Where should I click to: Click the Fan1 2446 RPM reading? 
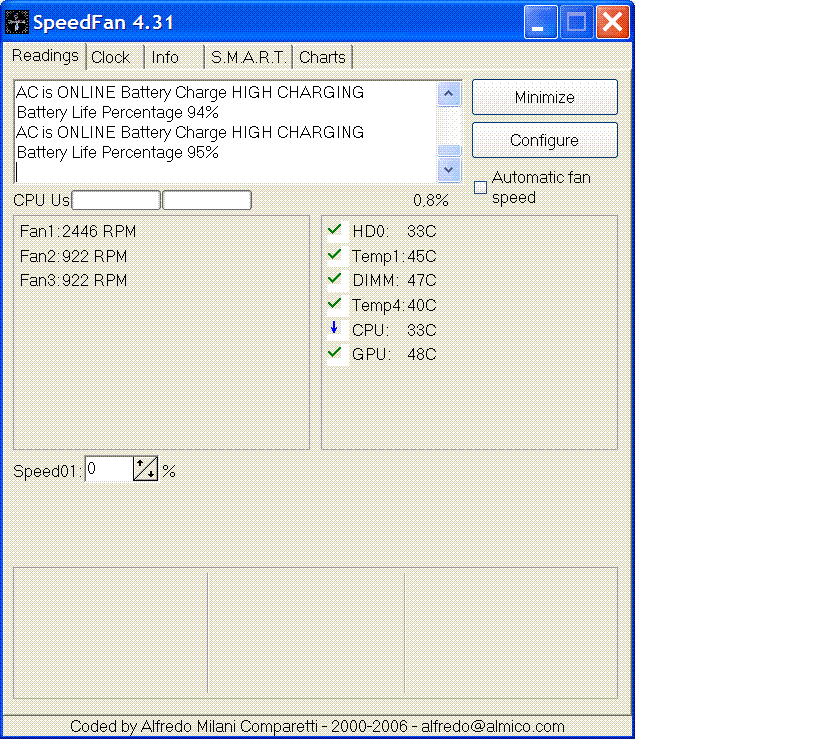point(78,231)
